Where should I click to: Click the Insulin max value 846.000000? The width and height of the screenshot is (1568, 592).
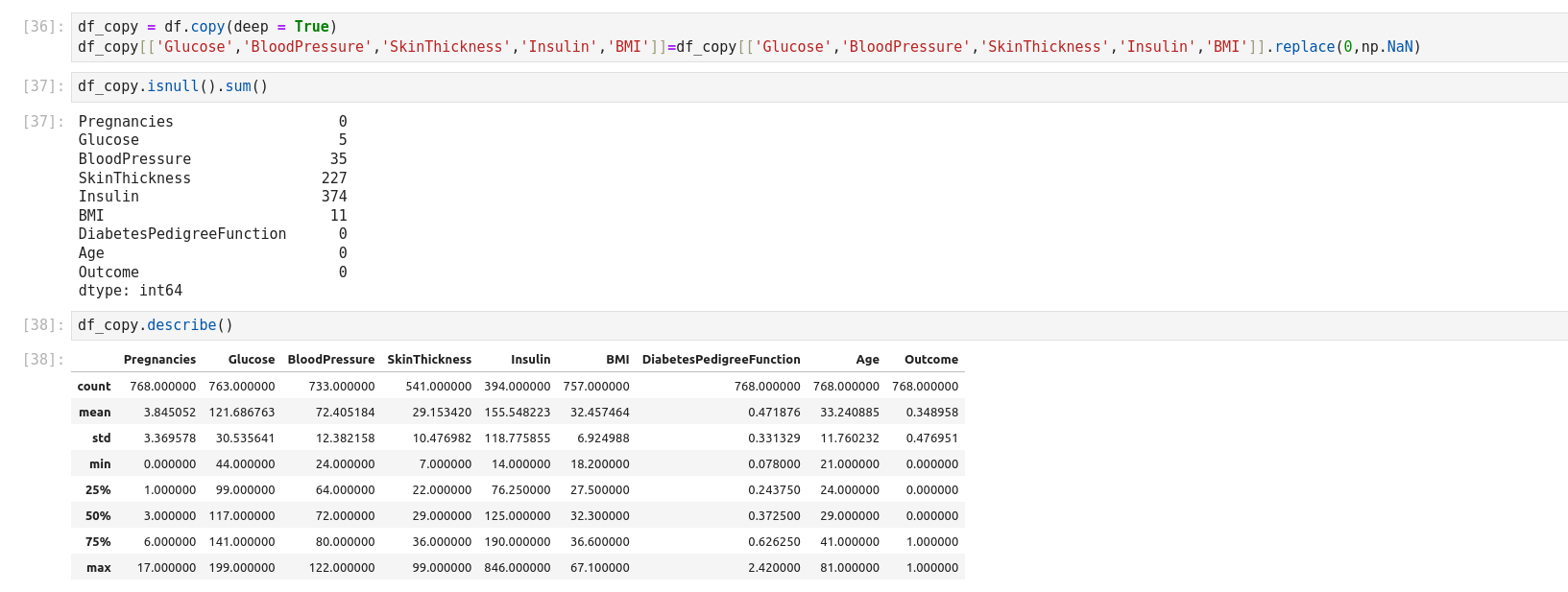point(518,568)
